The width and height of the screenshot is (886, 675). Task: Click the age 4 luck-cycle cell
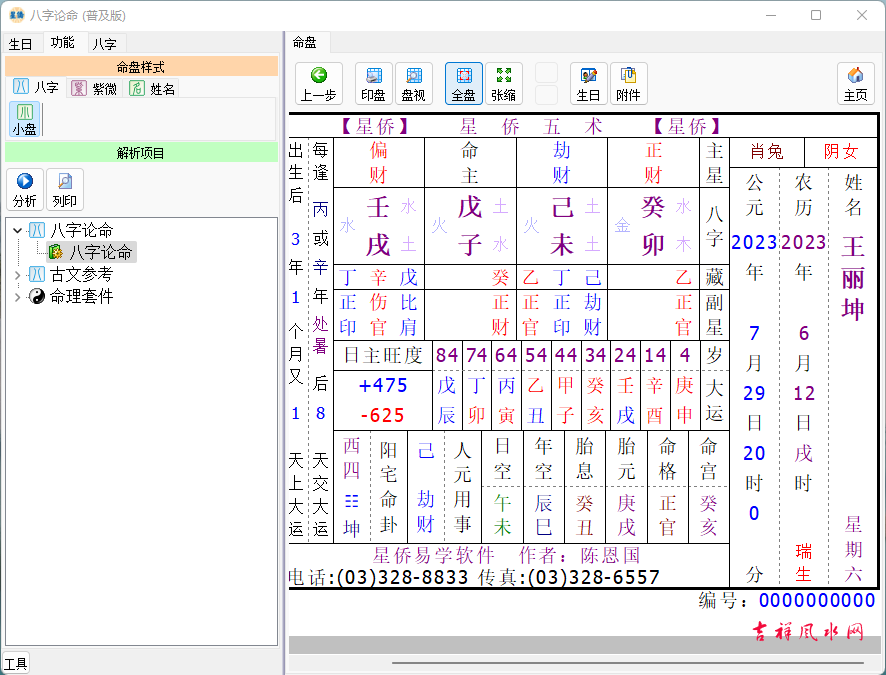[685, 355]
